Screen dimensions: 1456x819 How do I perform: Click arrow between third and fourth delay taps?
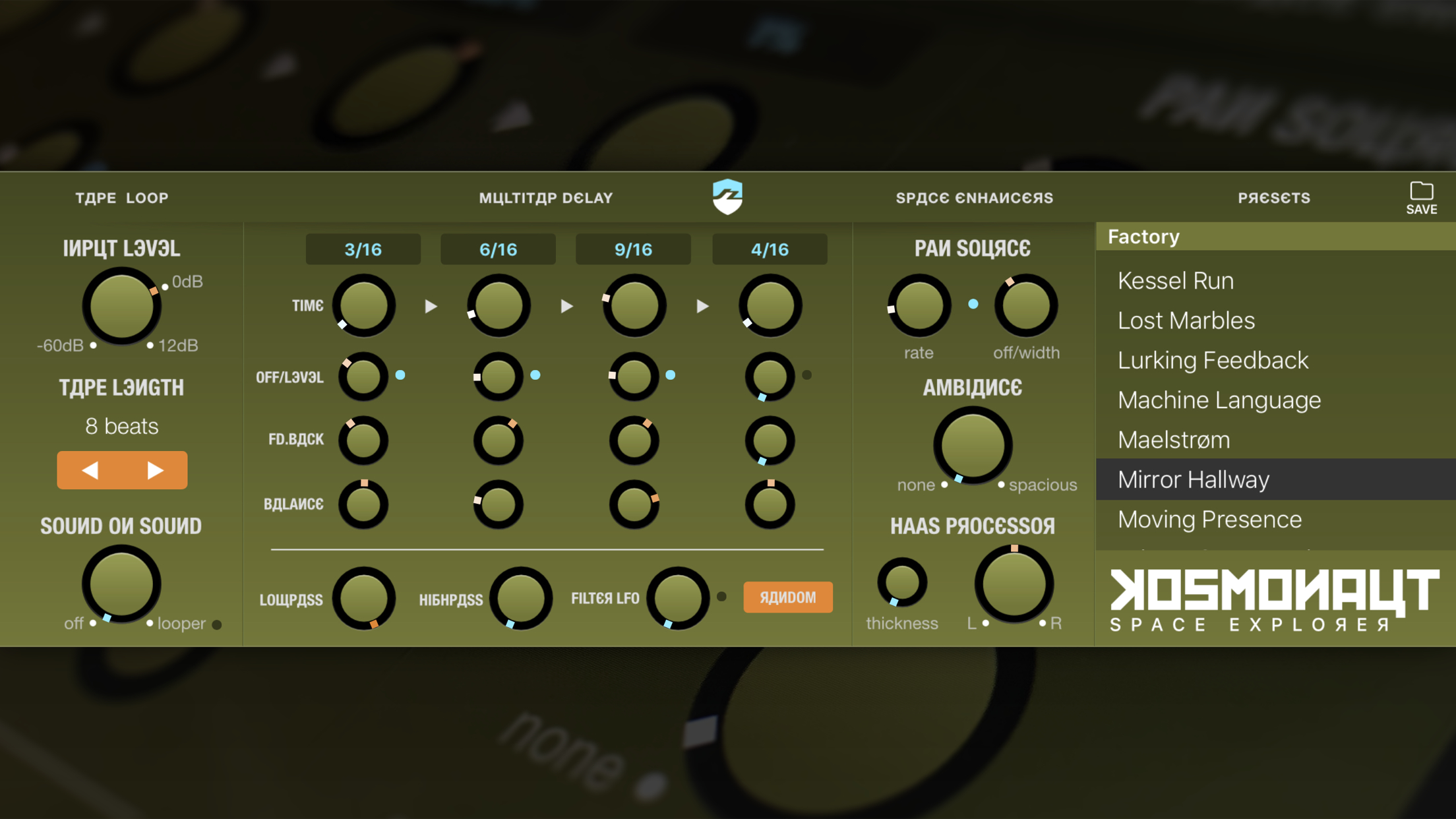[702, 306]
